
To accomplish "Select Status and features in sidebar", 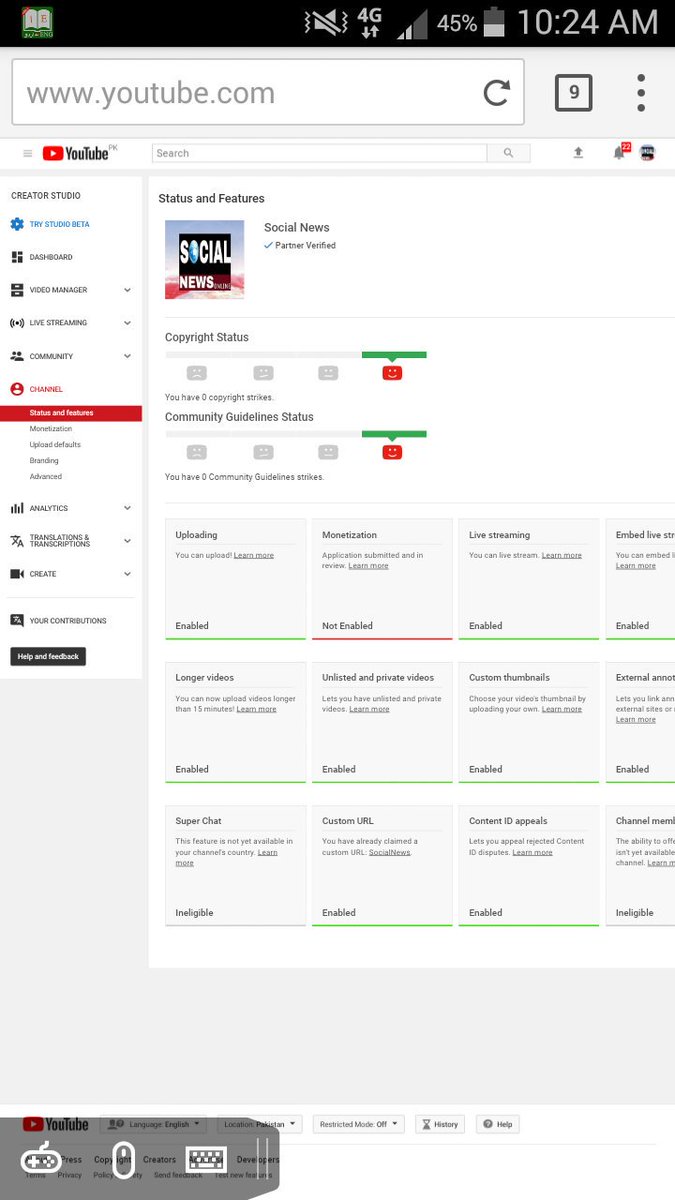I will click(71, 413).
